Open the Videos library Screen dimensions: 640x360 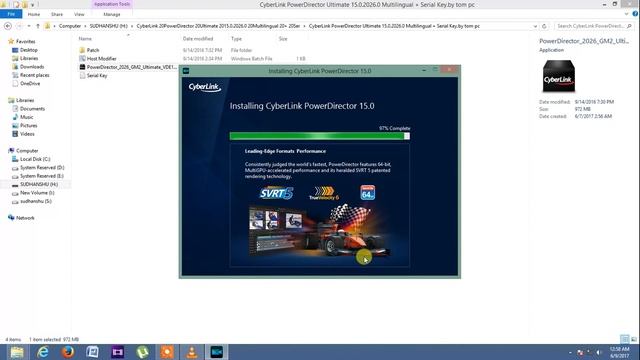click(x=27, y=134)
